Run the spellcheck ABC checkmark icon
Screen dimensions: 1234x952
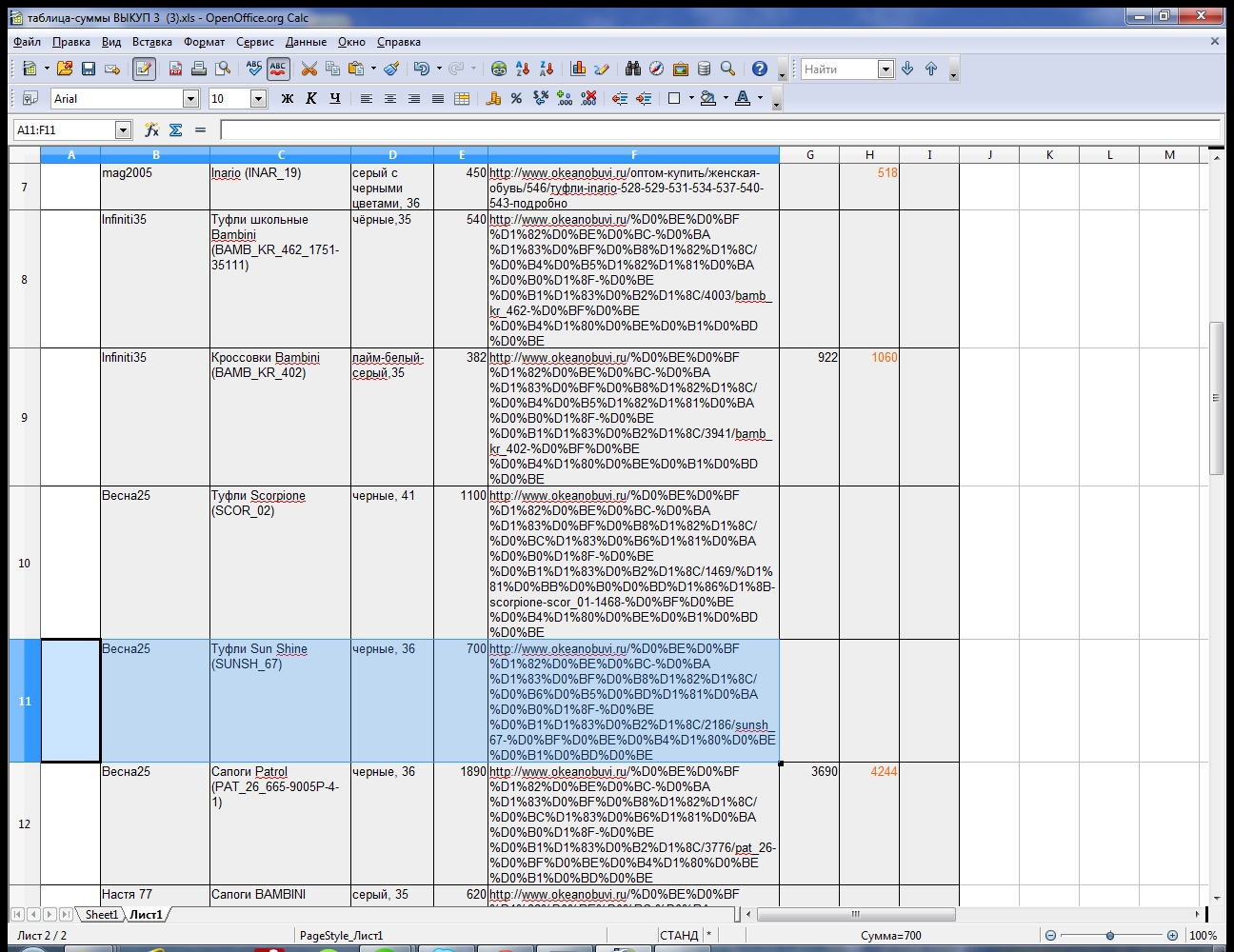254,69
